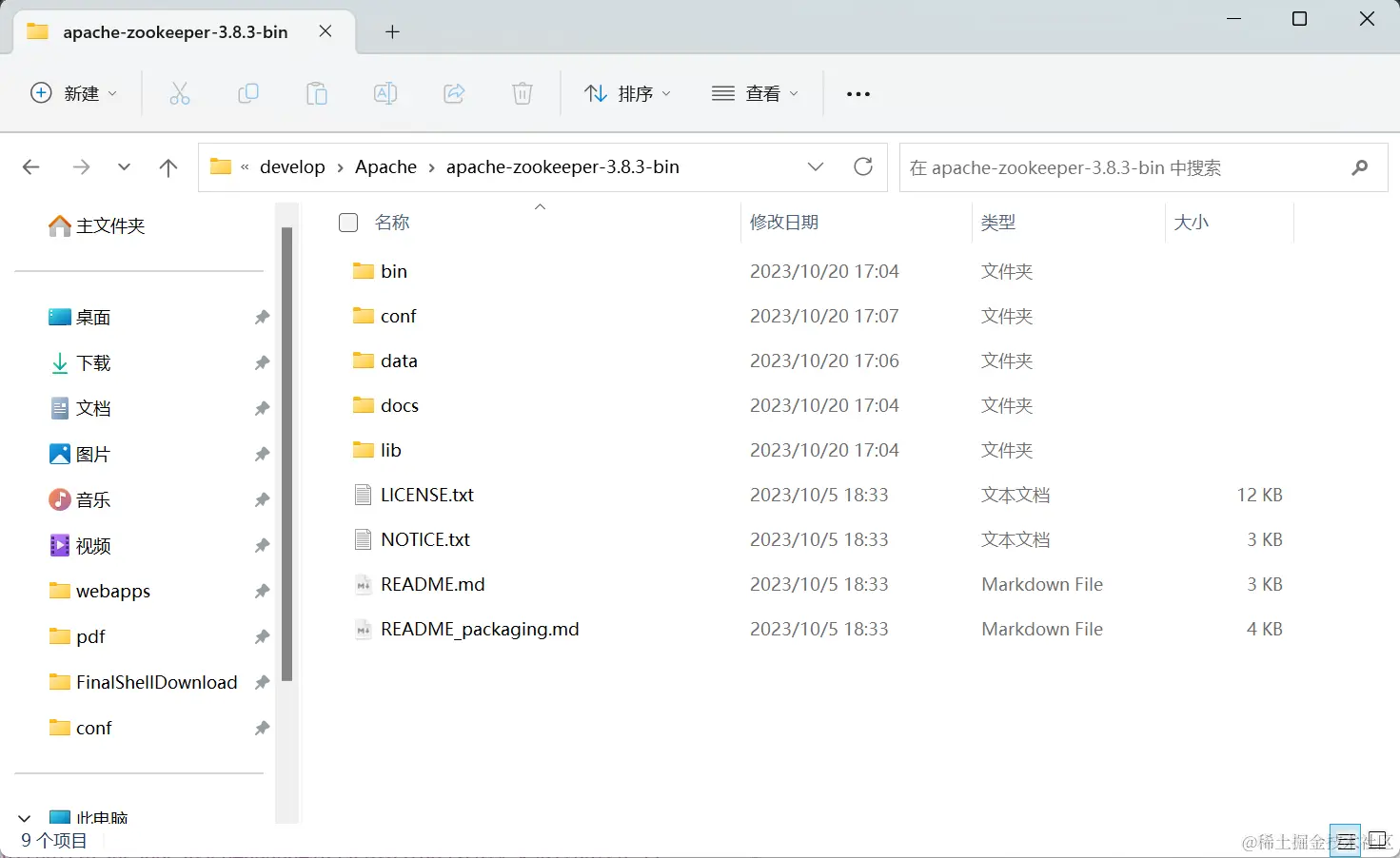Sort by 修改日期 column header

784,223
